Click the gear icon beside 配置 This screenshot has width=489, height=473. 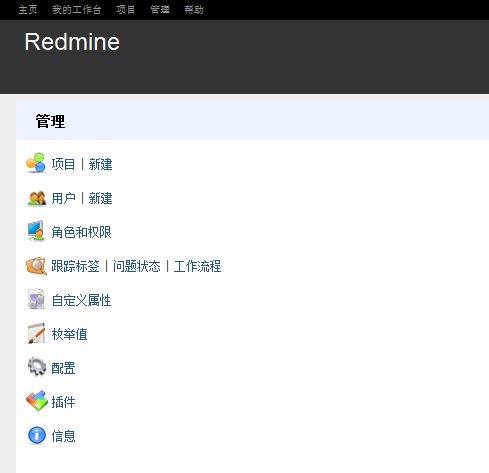click(36, 367)
